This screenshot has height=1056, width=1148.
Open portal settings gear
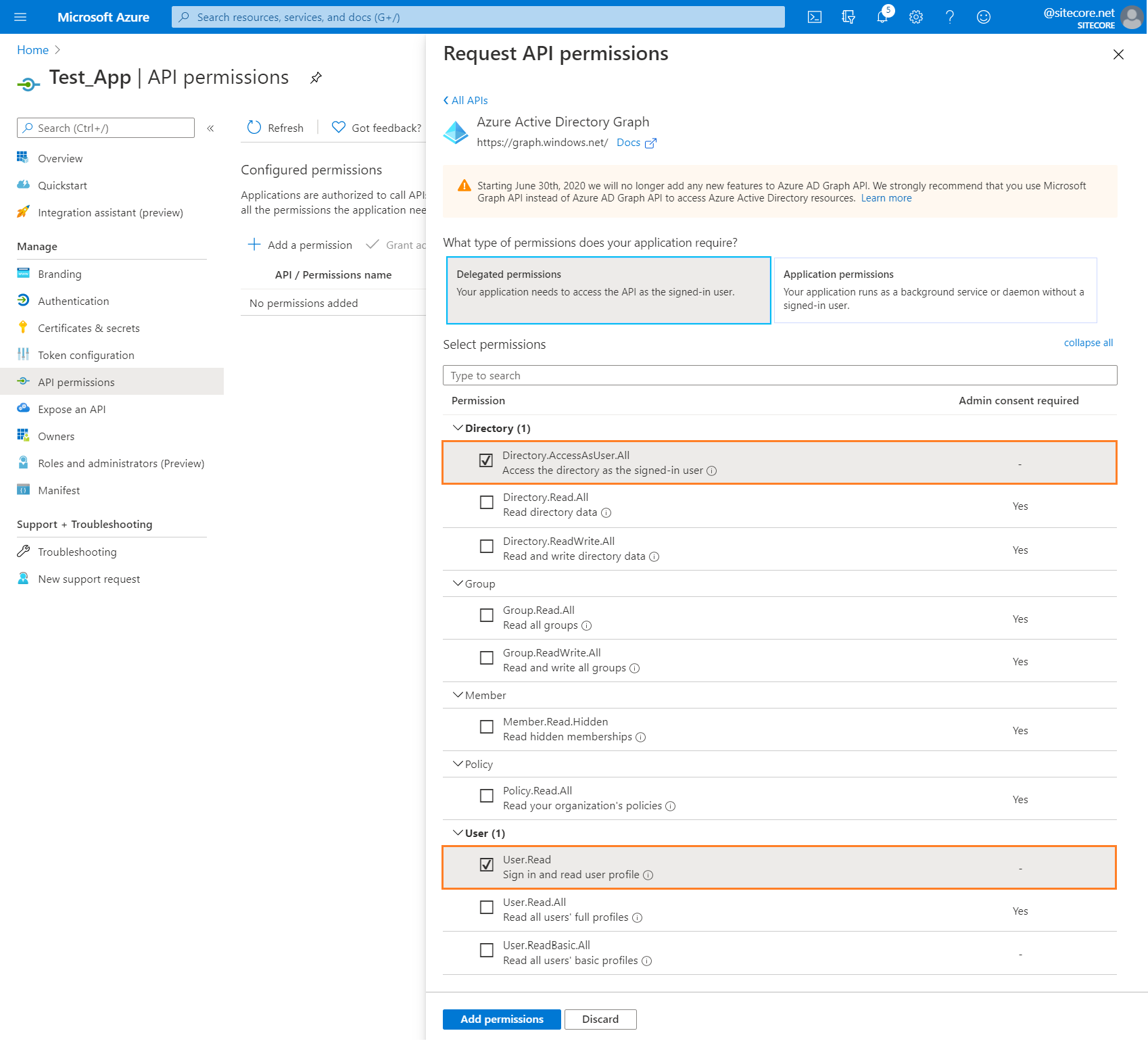click(x=916, y=16)
